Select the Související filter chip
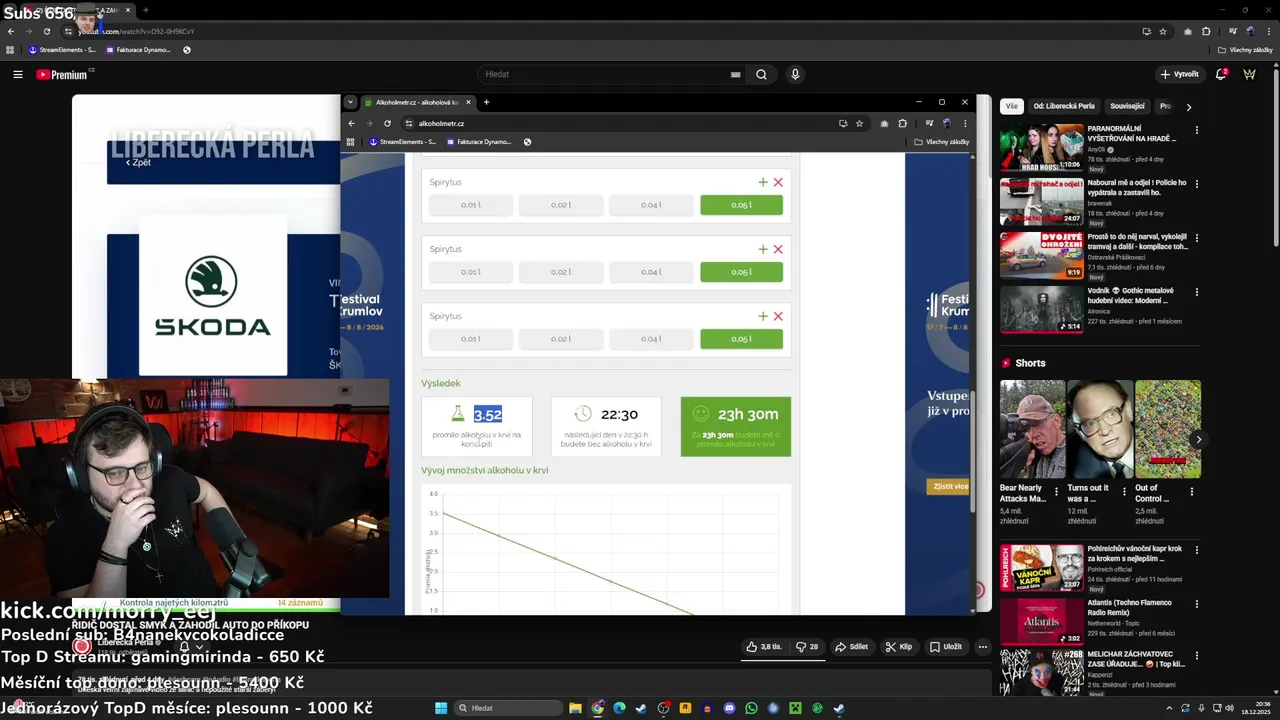This screenshot has width=1280, height=720. (x=1127, y=106)
